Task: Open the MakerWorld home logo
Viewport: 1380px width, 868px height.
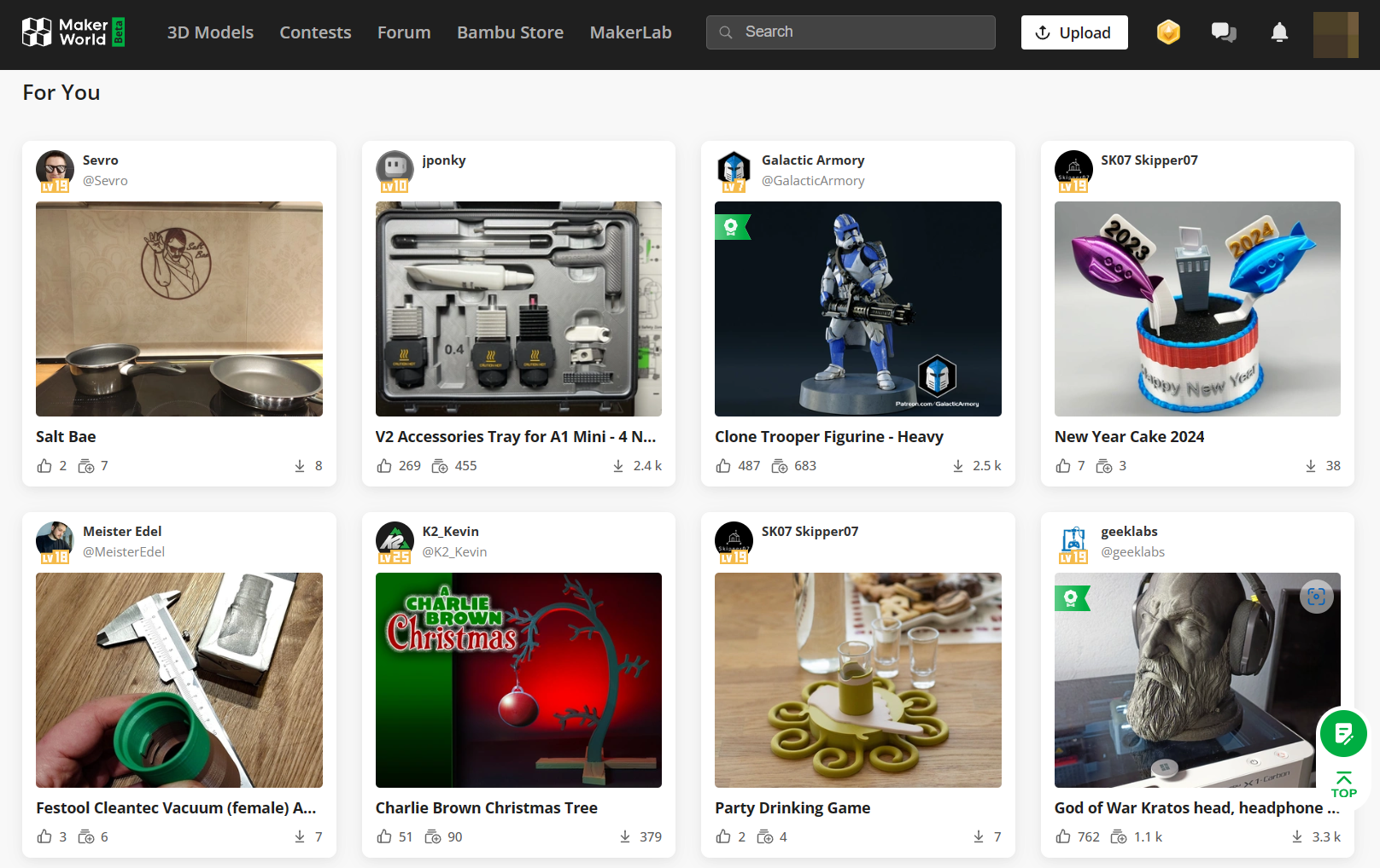Action: (73, 32)
